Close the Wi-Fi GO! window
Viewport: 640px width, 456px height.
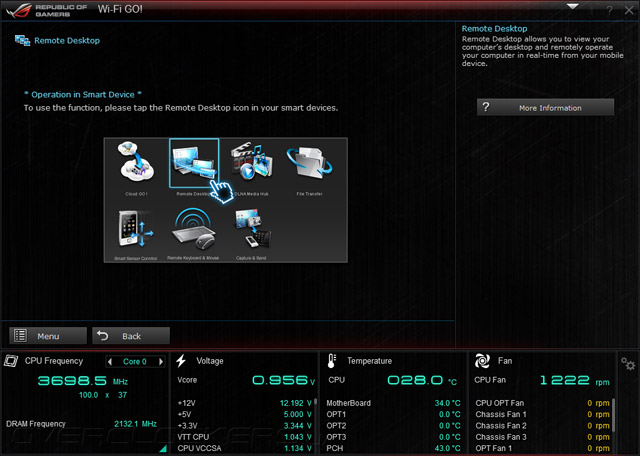point(629,11)
